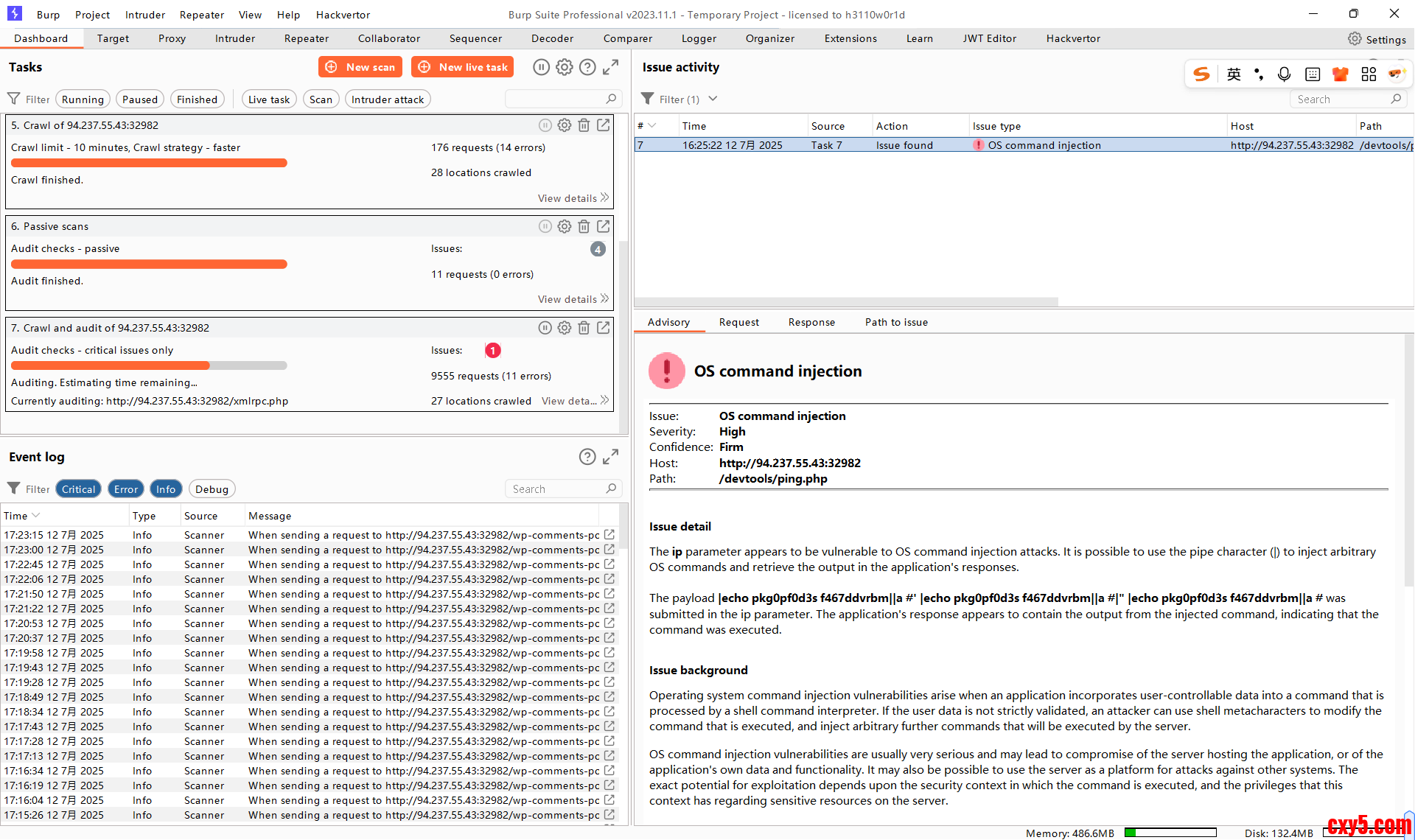Toggle the Debug event log filter
This screenshot has width=1415, height=840.
click(212, 489)
